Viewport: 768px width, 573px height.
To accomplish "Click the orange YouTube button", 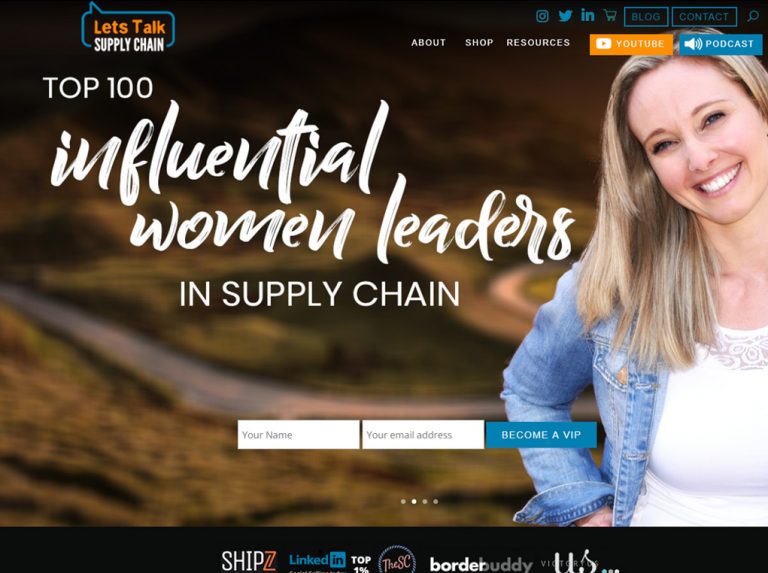I will tap(631, 44).
